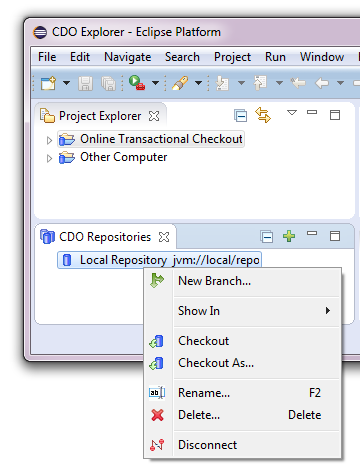This screenshot has height=464, width=360.
Task: Select the Local Repository jvm://local/repo row
Action: tap(160, 260)
